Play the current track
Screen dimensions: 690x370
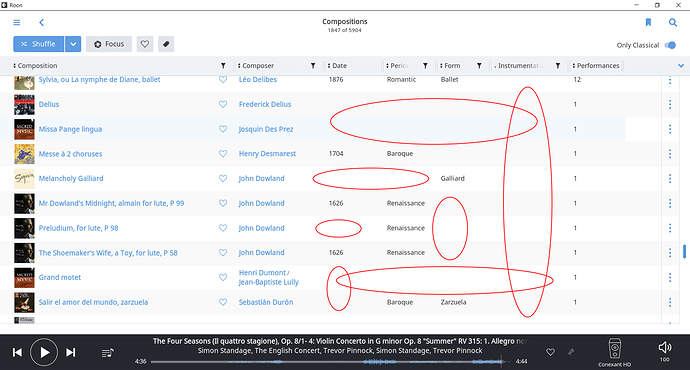tap(44, 352)
